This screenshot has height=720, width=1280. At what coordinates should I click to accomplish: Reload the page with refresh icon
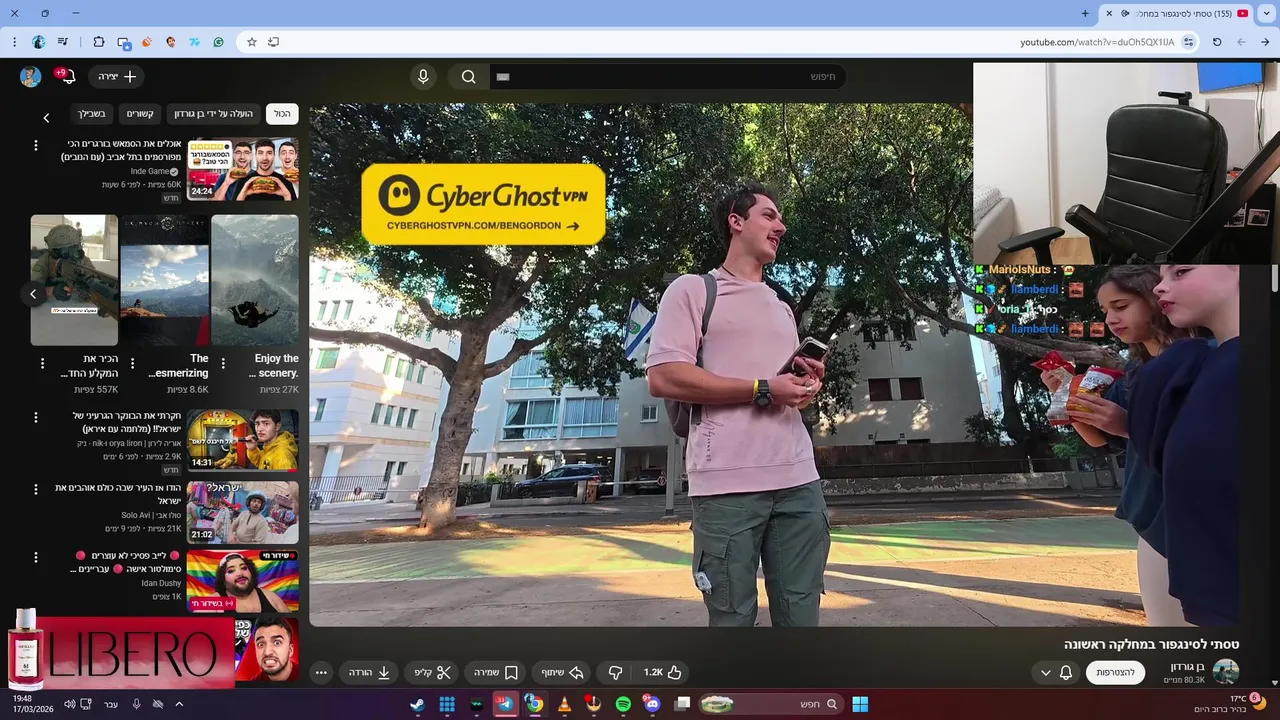(1217, 42)
